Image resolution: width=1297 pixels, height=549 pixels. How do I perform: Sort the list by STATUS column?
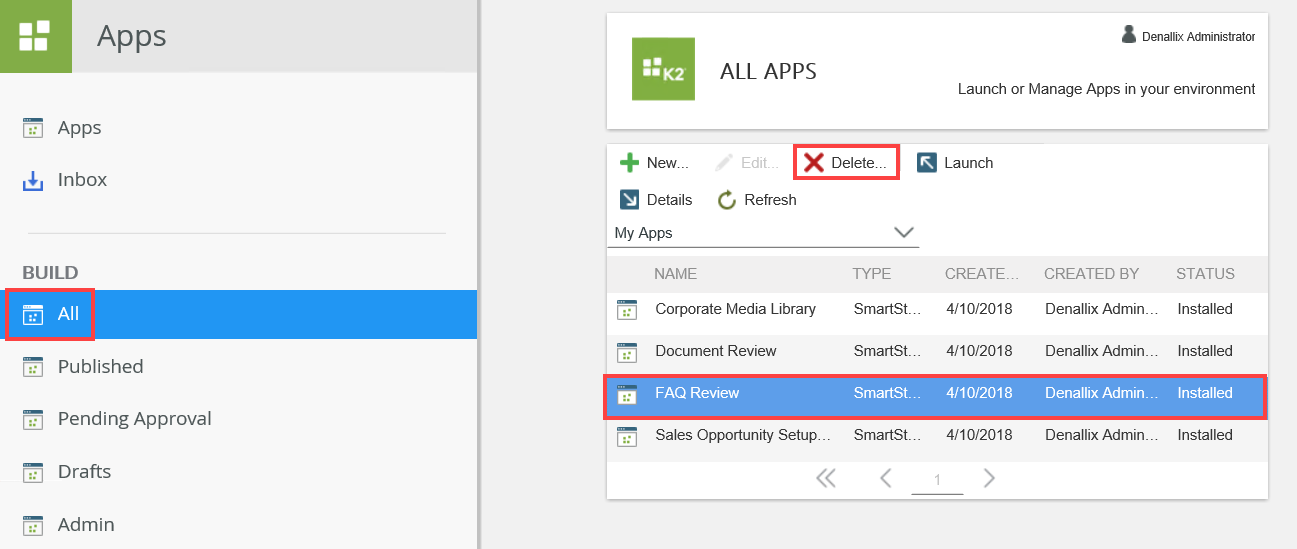[1205, 274]
